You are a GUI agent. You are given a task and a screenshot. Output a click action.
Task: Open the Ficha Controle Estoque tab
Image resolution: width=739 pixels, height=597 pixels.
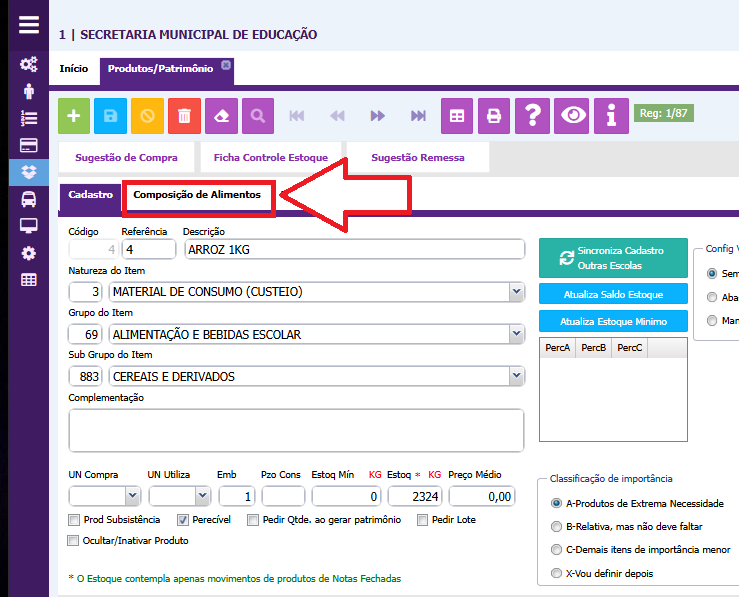coord(270,158)
